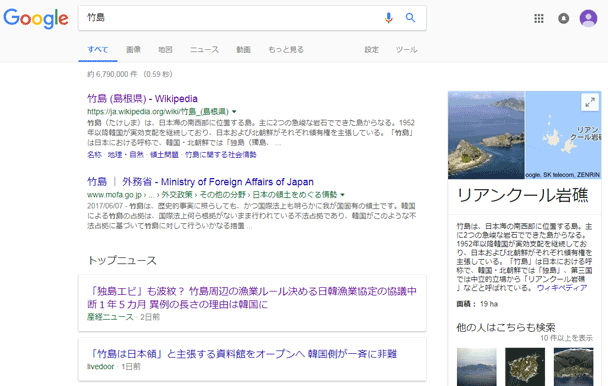Click the magnifying glass search button
The height and width of the screenshot is (386, 608).
410,18
